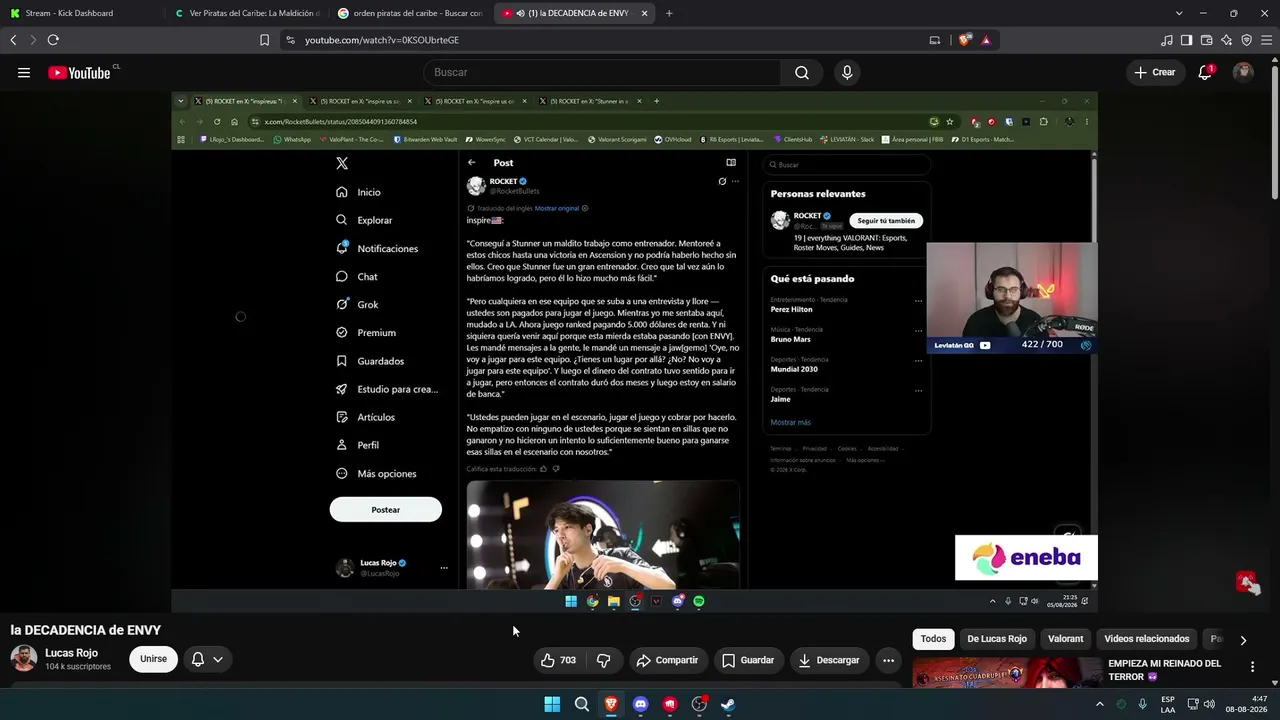Open the browser main menu
The image size is (1280, 720).
click(1266, 40)
